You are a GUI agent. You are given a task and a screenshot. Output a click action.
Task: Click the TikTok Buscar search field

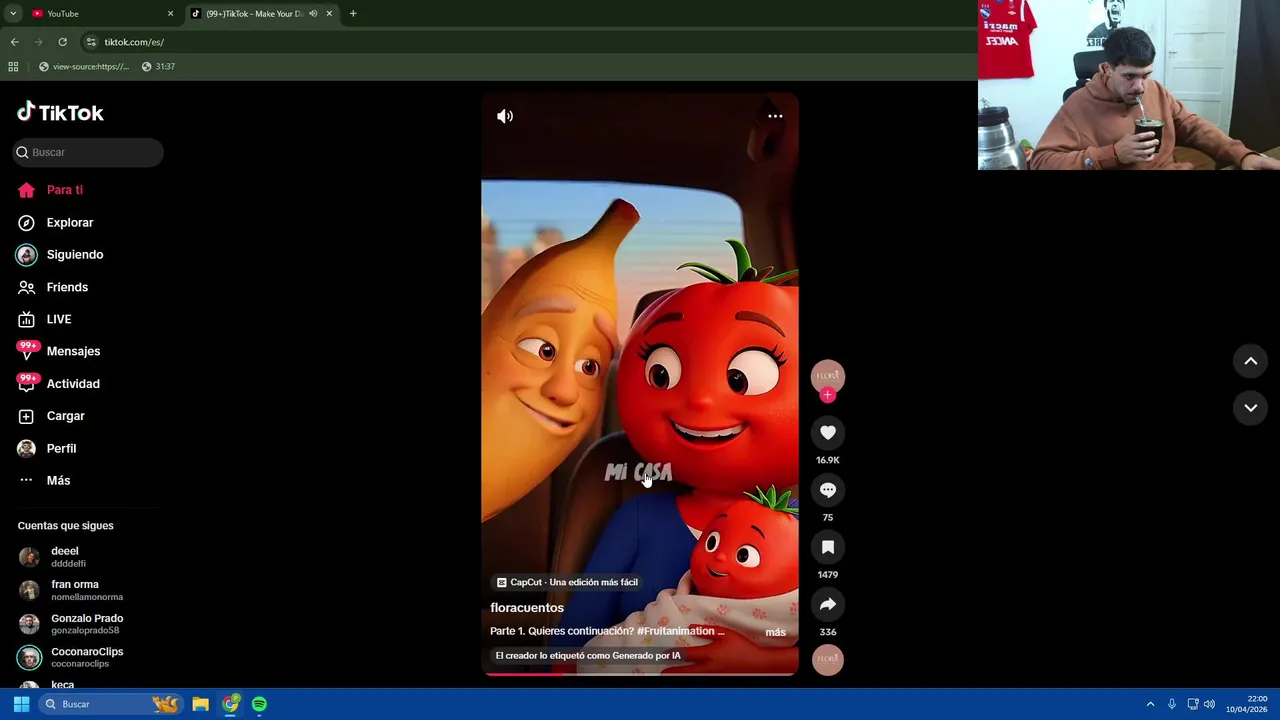88,152
